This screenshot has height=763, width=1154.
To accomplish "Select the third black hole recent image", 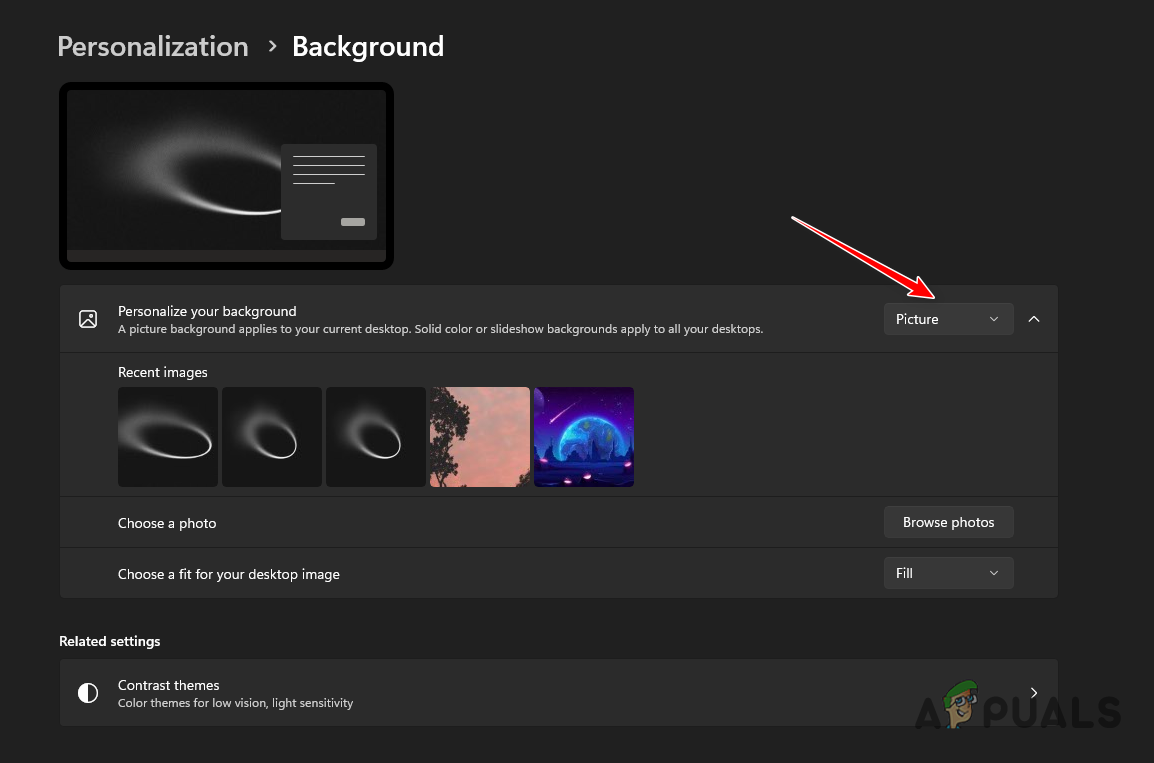I will point(375,437).
